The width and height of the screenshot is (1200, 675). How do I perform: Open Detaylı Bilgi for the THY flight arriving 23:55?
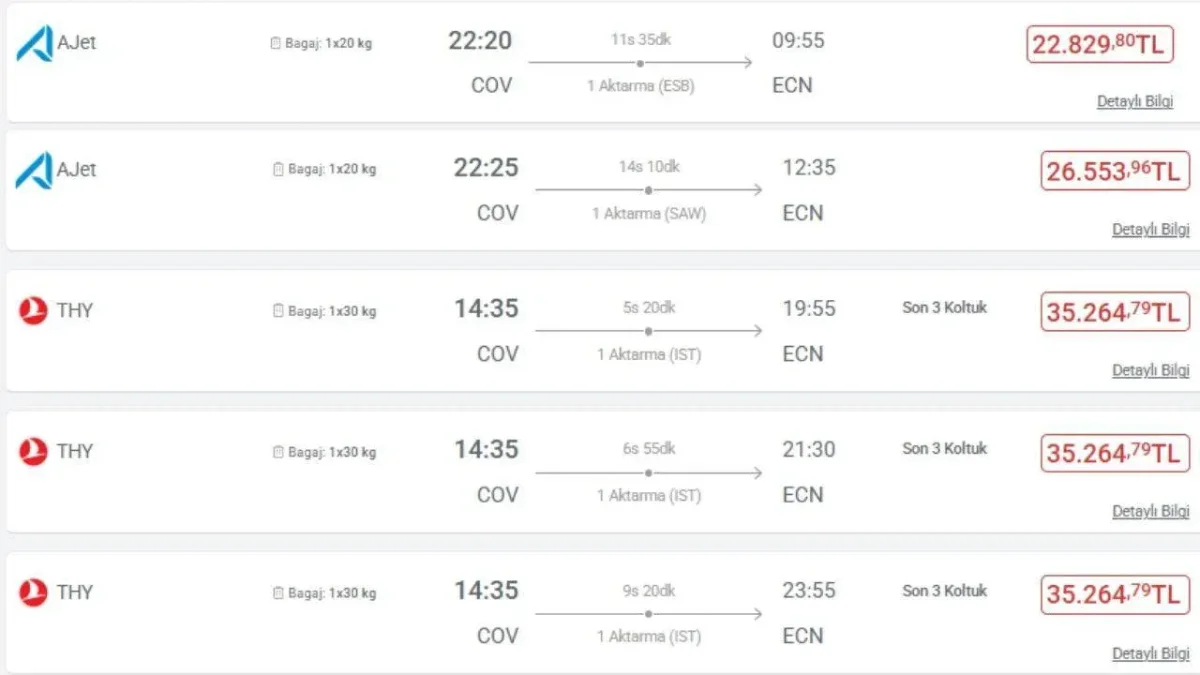tap(1151, 653)
